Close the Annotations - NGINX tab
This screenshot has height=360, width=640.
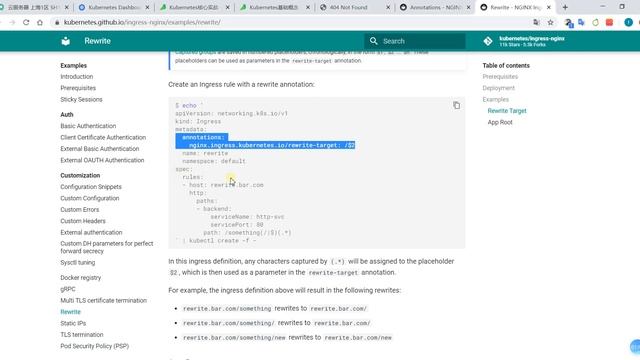pos(468,7)
